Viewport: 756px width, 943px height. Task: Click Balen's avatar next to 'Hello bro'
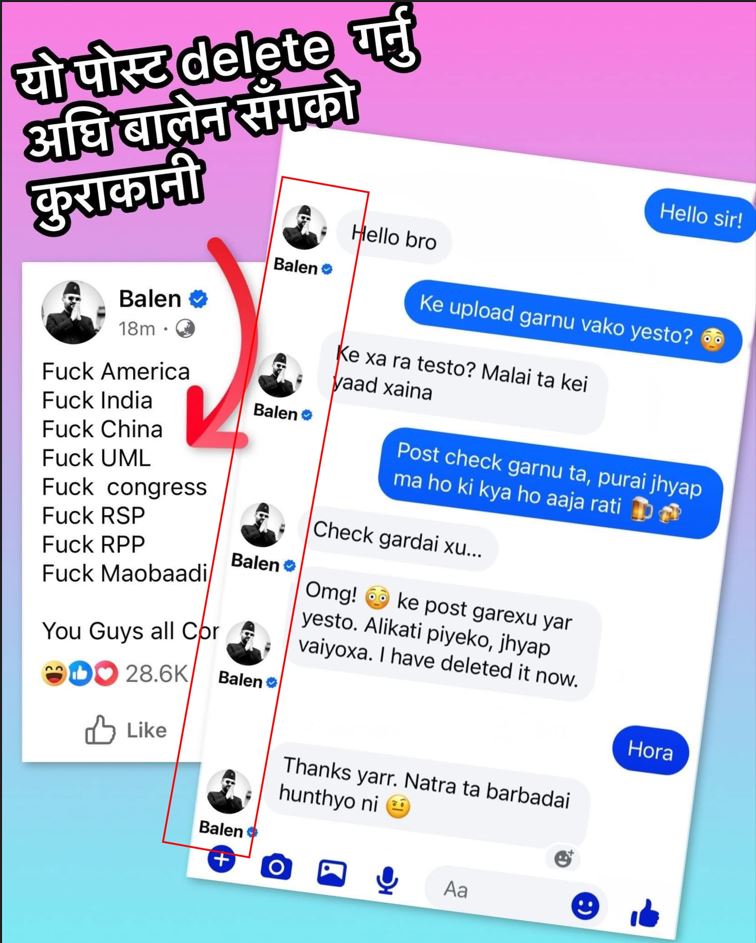pyautogui.click(x=304, y=227)
